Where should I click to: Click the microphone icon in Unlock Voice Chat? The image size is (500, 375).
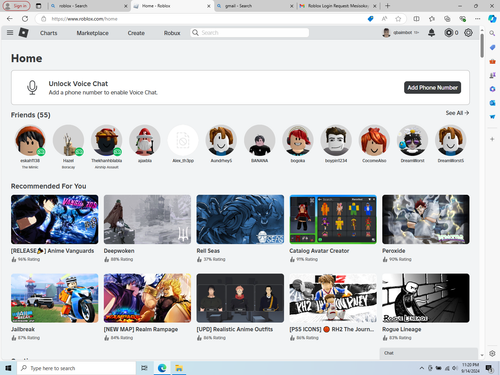32,88
